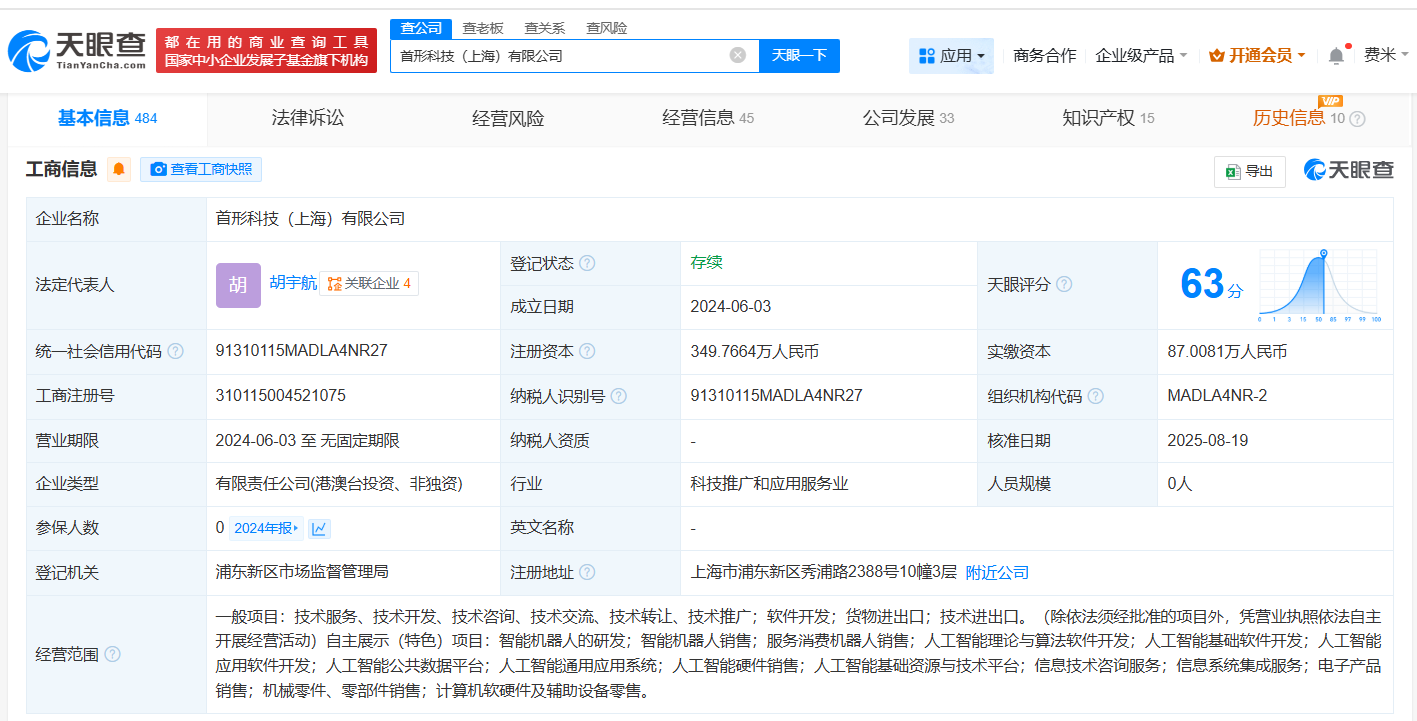Switch to 查公司 search tab

click(421, 28)
